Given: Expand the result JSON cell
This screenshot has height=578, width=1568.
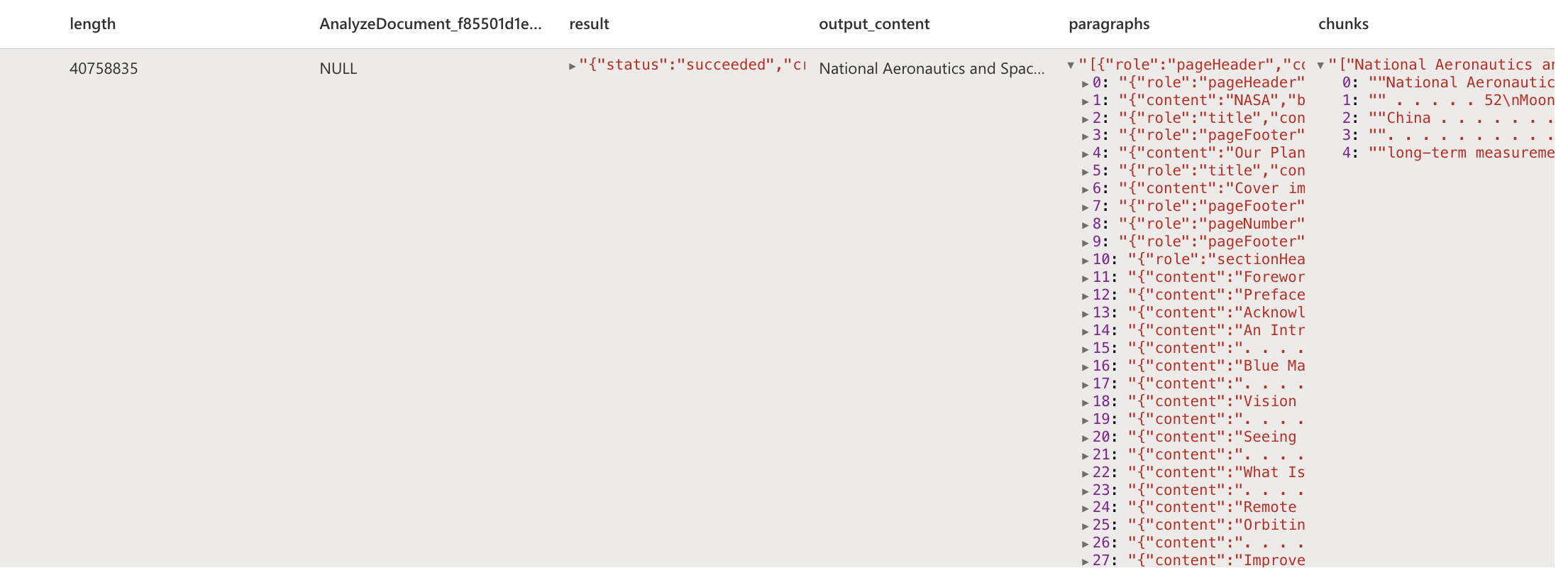Looking at the screenshot, I should (572, 66).
